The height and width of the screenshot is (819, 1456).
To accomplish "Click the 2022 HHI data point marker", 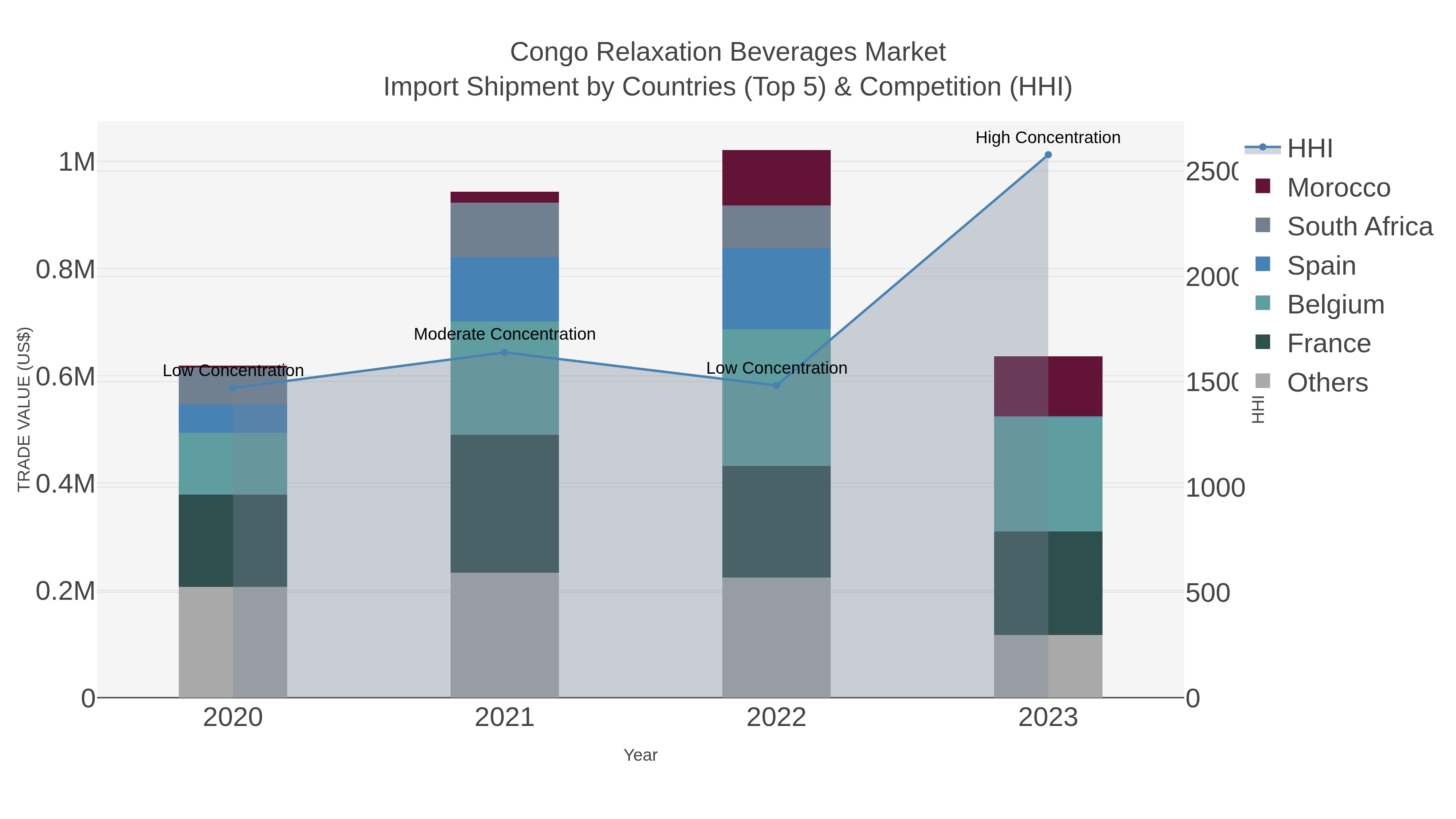I will pyautogui.click(x=776, y=385).
